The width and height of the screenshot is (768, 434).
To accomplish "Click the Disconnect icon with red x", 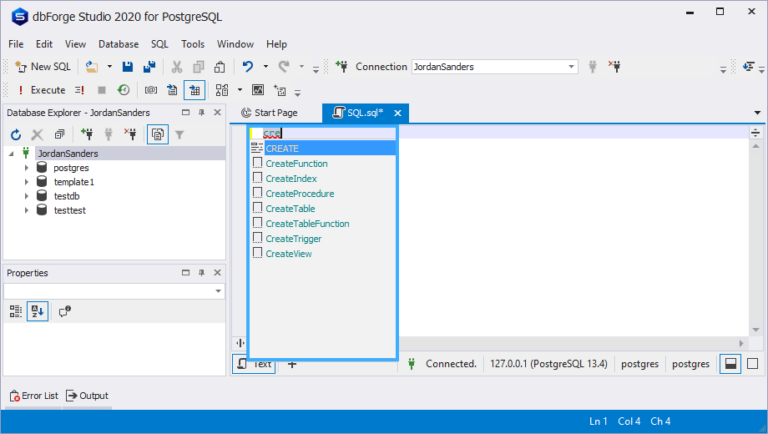I will tap(614, 67).
